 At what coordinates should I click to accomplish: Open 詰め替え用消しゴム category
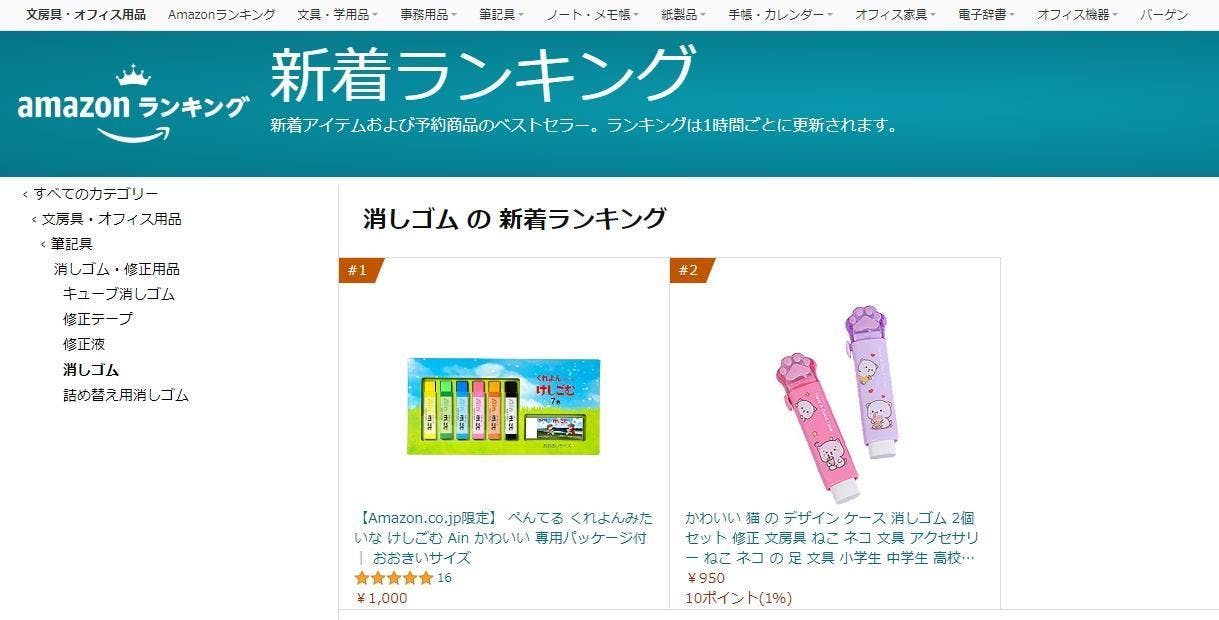tap(126, 395)
